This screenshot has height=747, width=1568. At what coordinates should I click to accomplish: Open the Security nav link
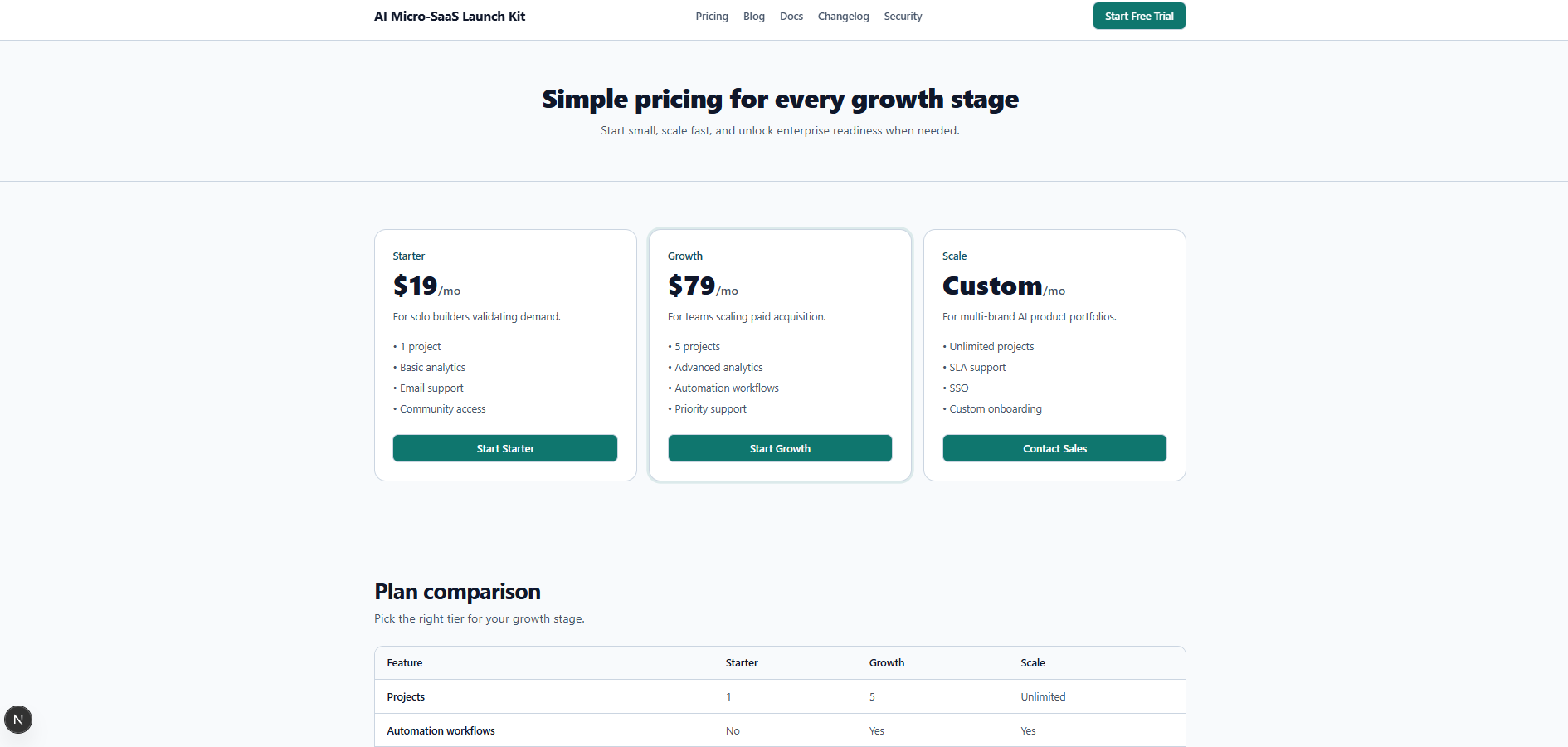point(903,17)
